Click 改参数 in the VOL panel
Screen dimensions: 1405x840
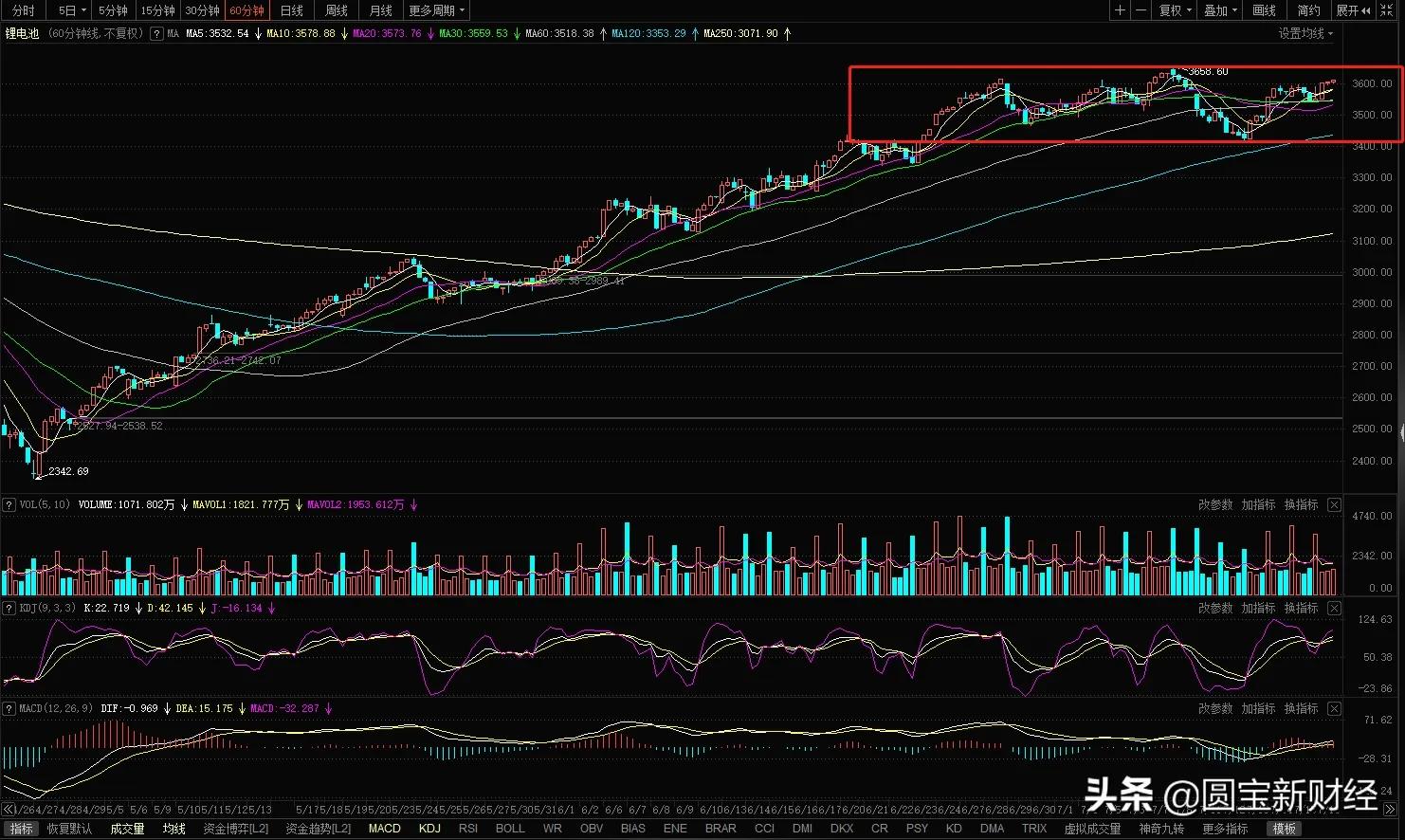tap(1215, 504)
